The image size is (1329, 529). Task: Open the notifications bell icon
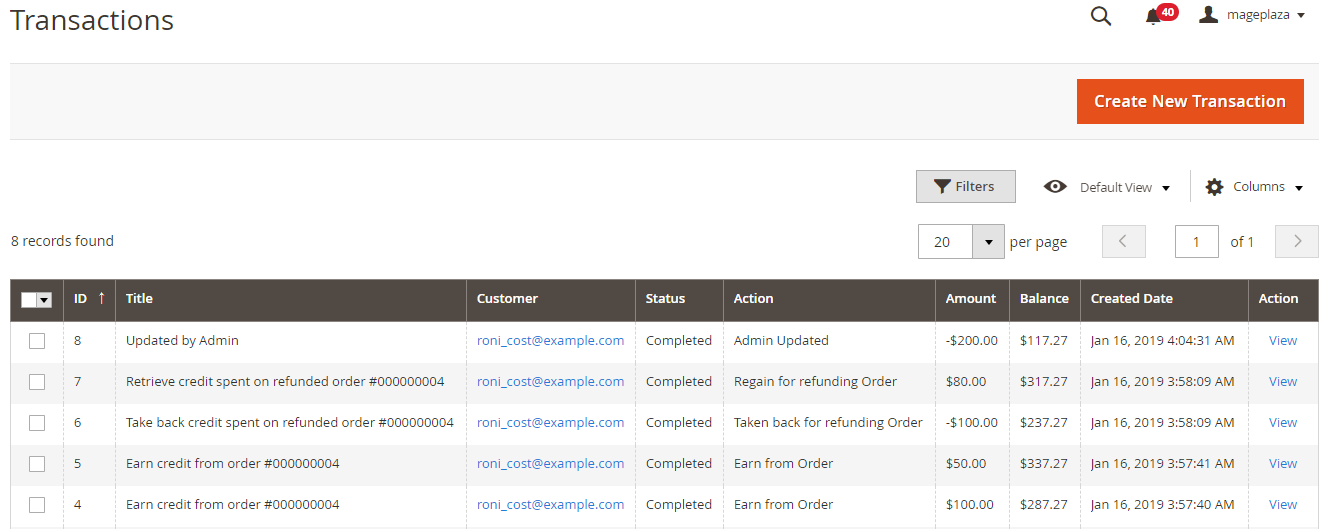[x=1154, y=16]
